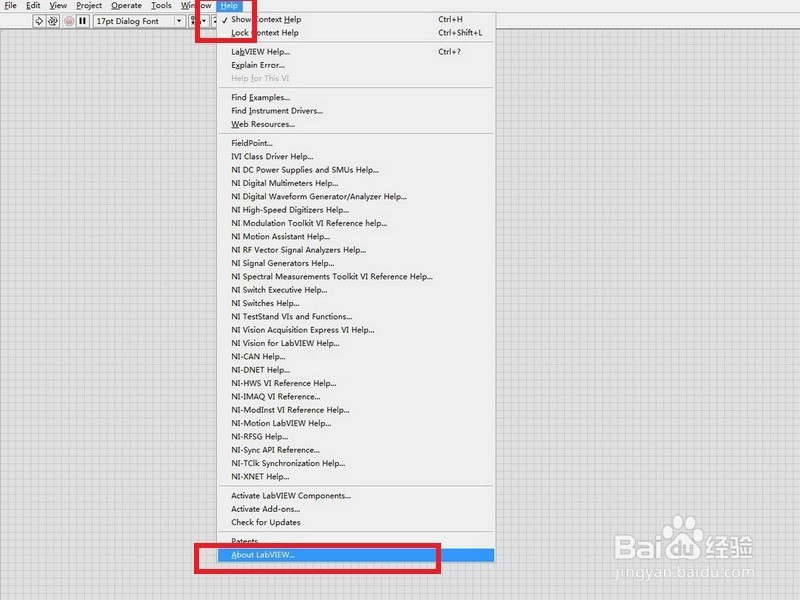Open NI Switch Executive Help...
Screen dimensions: 800x600
point(356,289)
